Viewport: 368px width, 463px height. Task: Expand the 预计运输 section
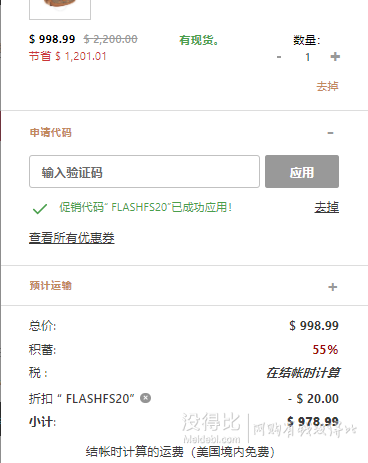332,287
